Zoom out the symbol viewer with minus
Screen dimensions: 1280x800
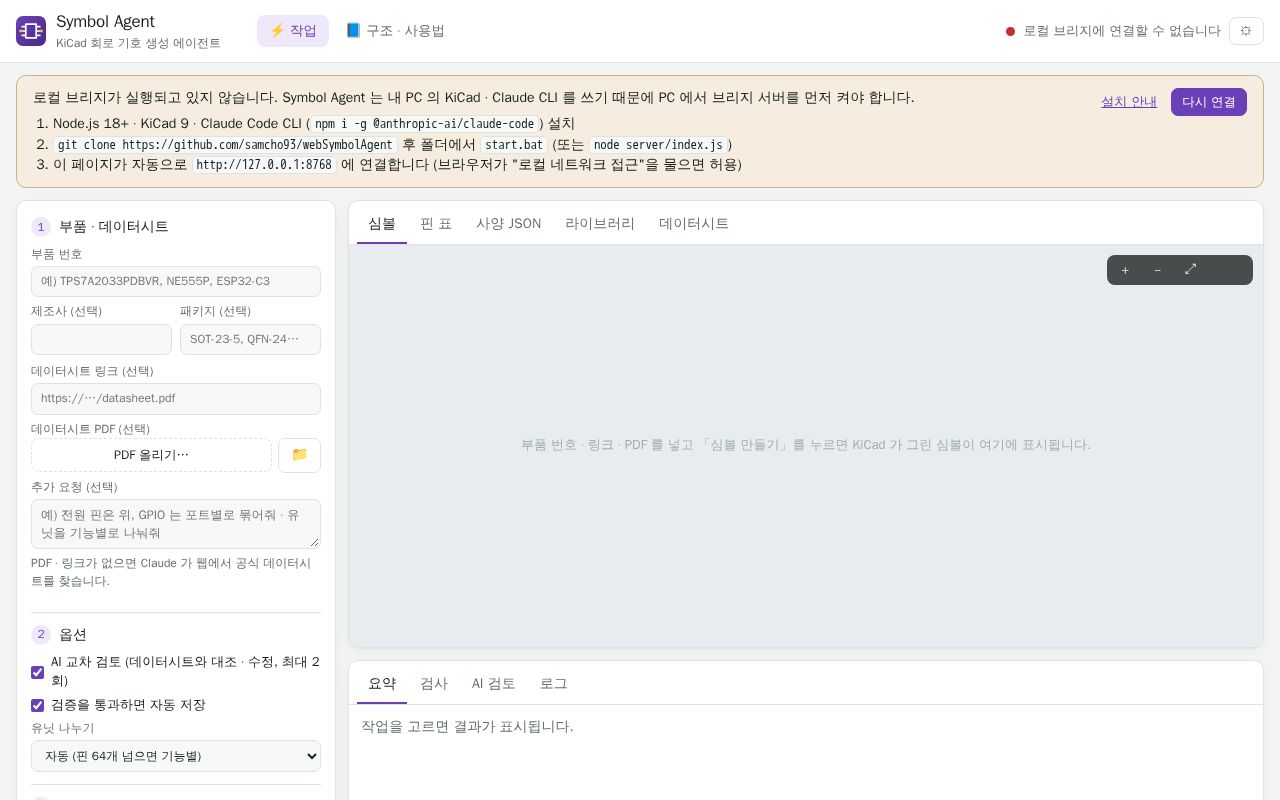[x=1158, y=270]
